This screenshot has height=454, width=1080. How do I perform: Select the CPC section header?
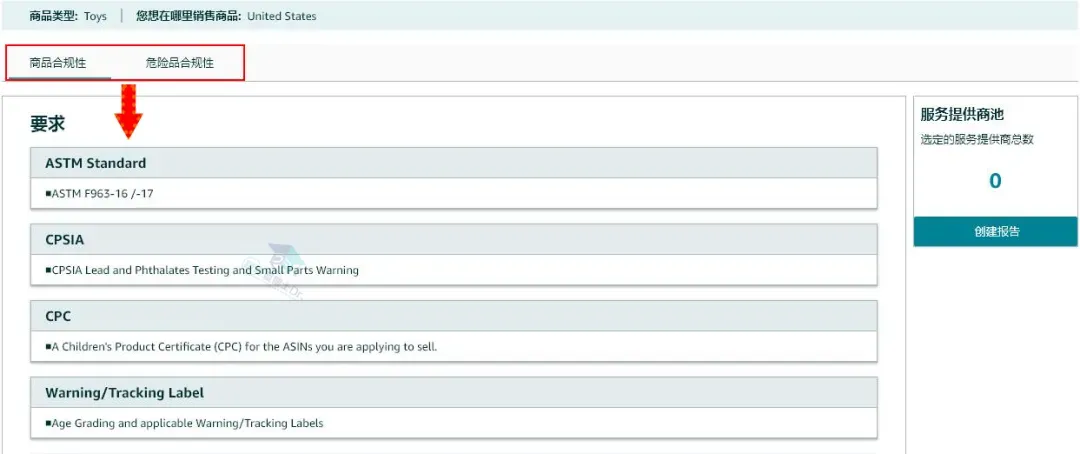click(x=454, y=316)
